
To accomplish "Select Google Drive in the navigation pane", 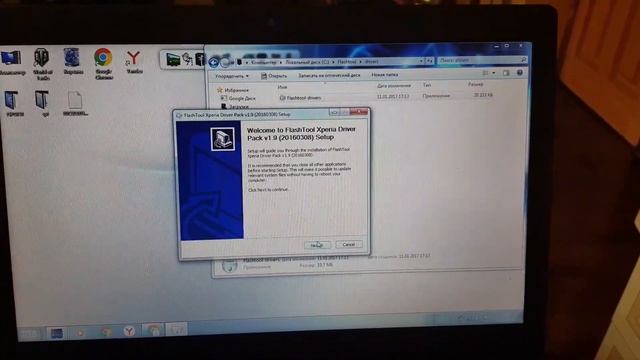I will point(238,98).
